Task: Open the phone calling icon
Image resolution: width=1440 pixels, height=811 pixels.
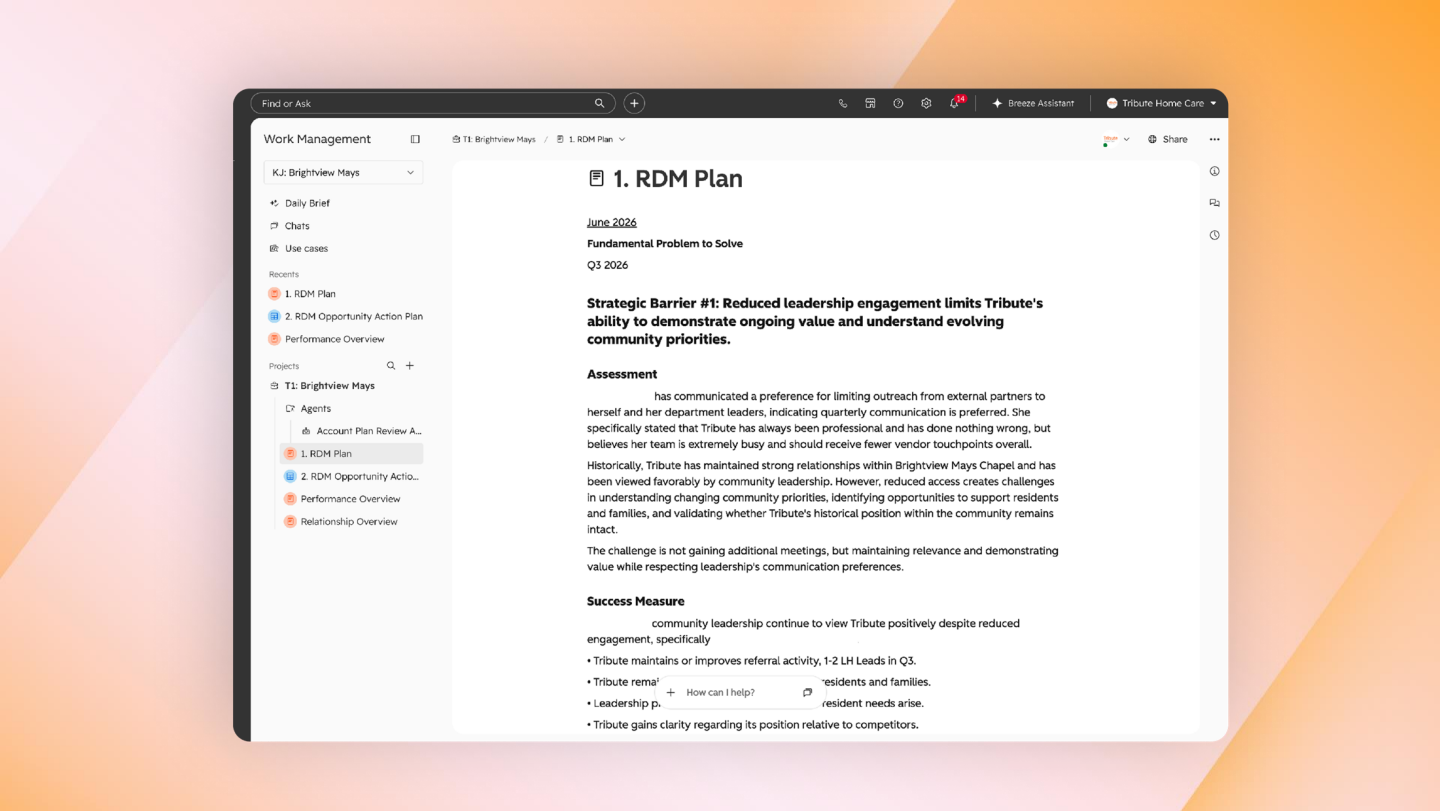Action: pyautogui.click(x=843, y=103)
